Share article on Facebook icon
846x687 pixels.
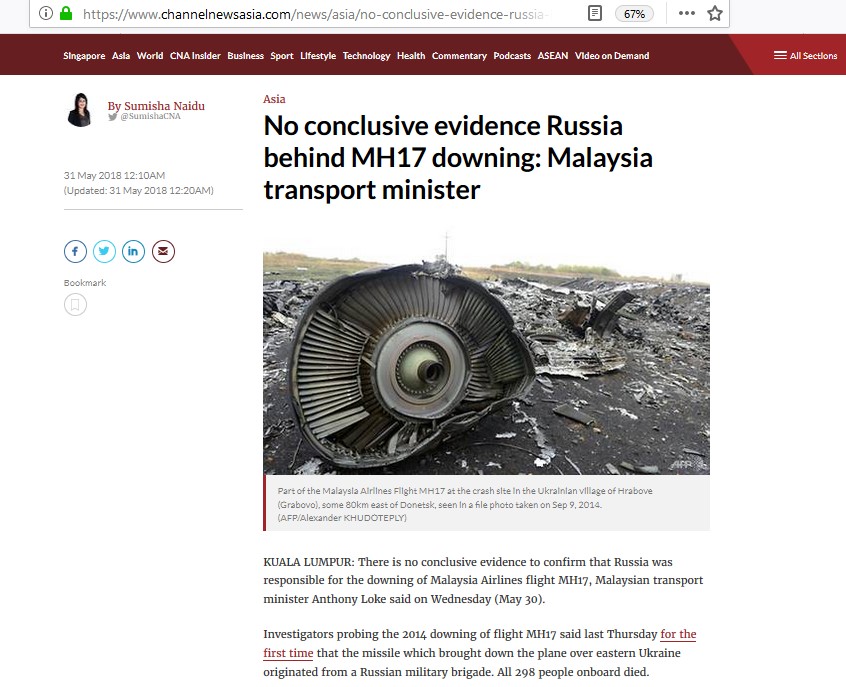[x=75, y=251]
